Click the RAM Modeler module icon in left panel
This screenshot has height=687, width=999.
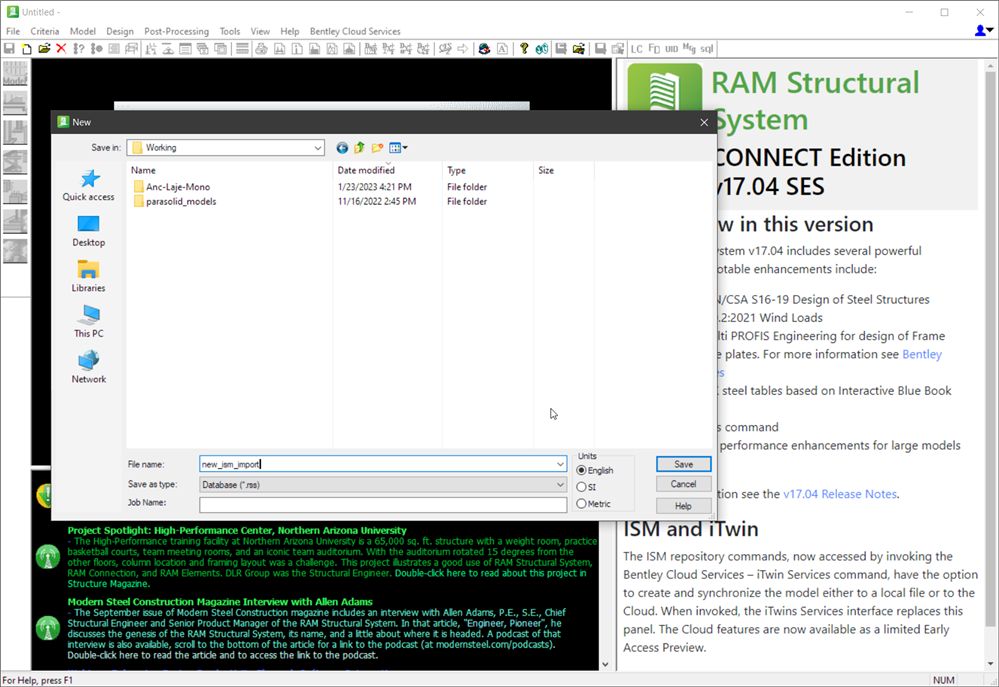tap(15, 73)
